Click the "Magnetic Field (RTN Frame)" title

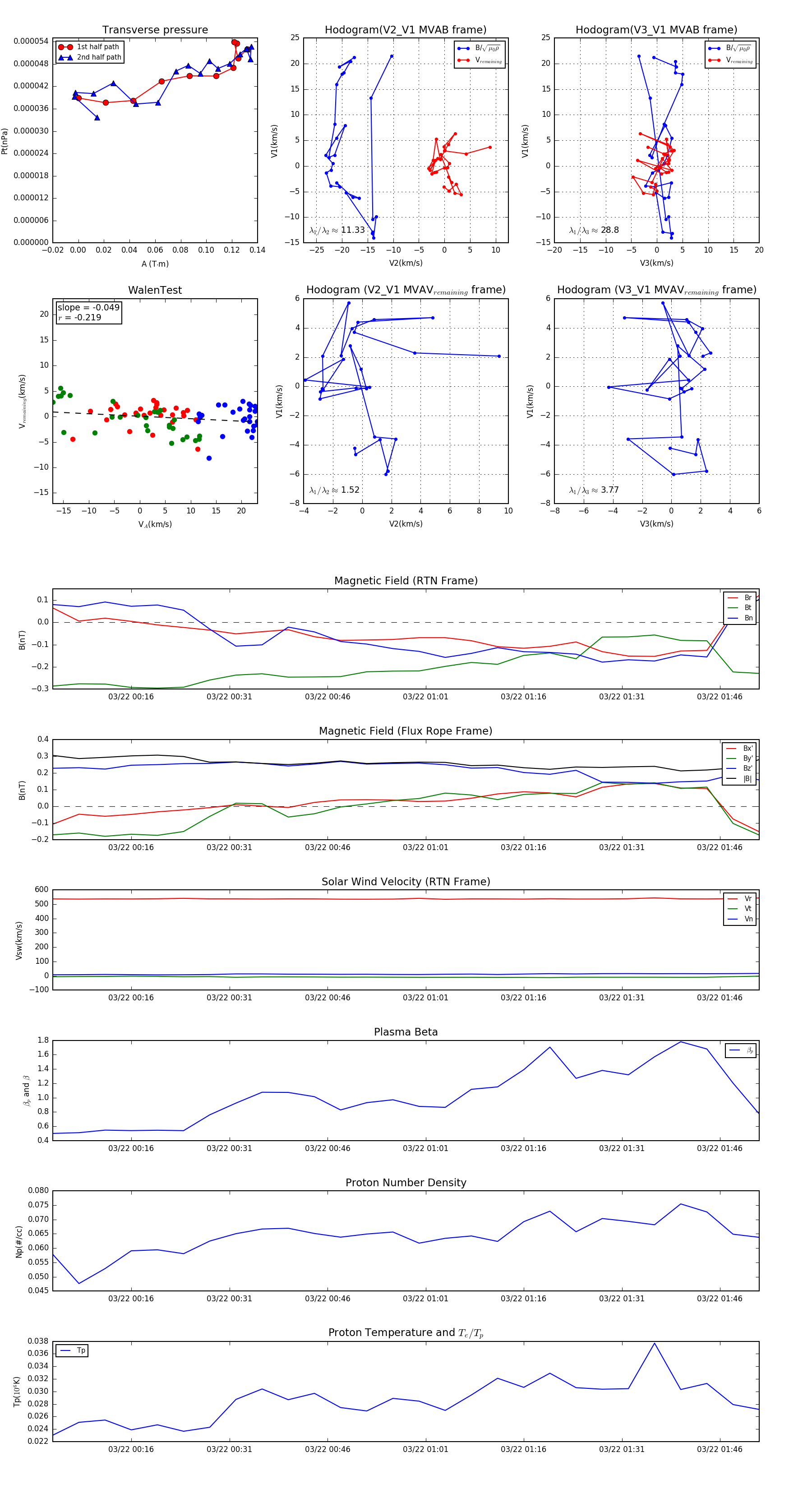[406, 581]
